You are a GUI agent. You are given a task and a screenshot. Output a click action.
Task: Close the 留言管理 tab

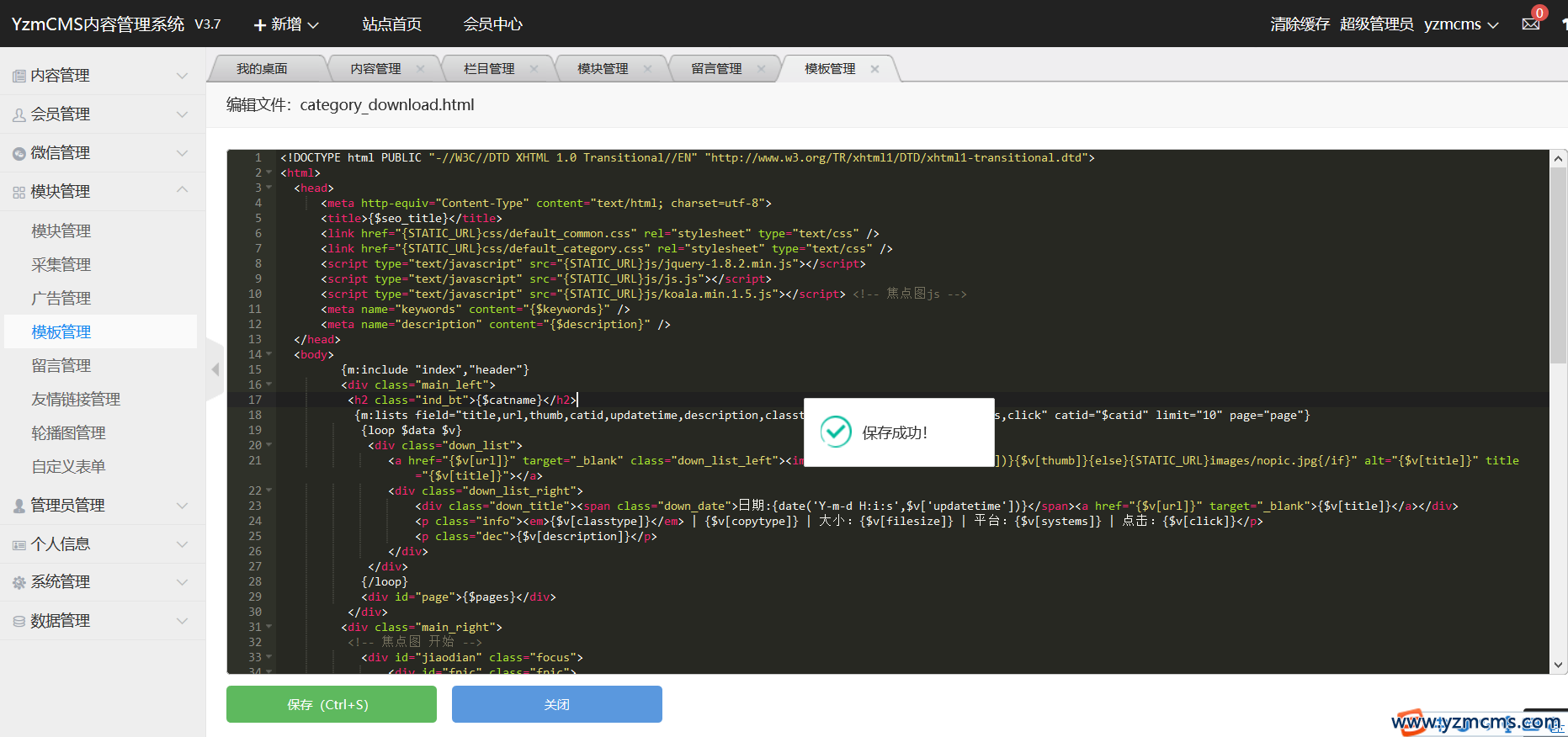pyautogui.click(x=761, y=69)
